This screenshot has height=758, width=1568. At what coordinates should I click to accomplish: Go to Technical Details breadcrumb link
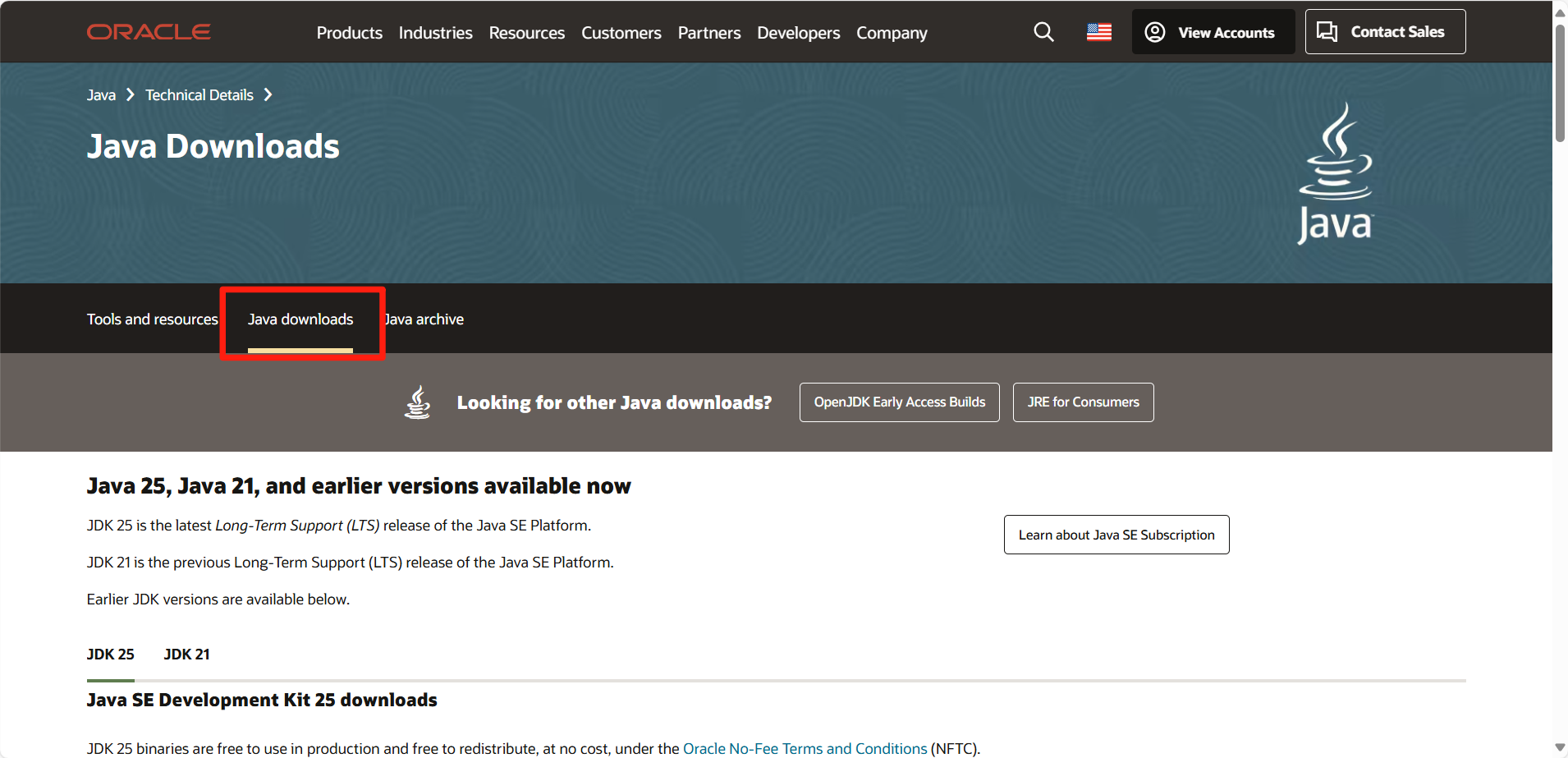(199, 95)
